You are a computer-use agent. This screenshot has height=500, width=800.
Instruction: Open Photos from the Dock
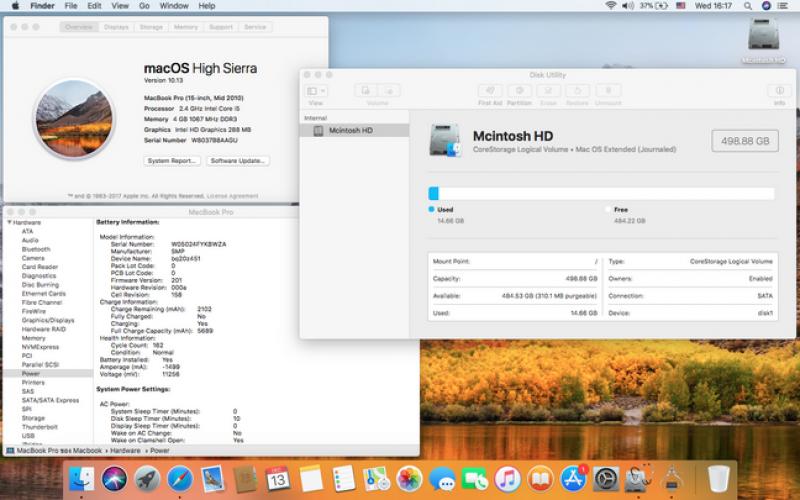409,479
